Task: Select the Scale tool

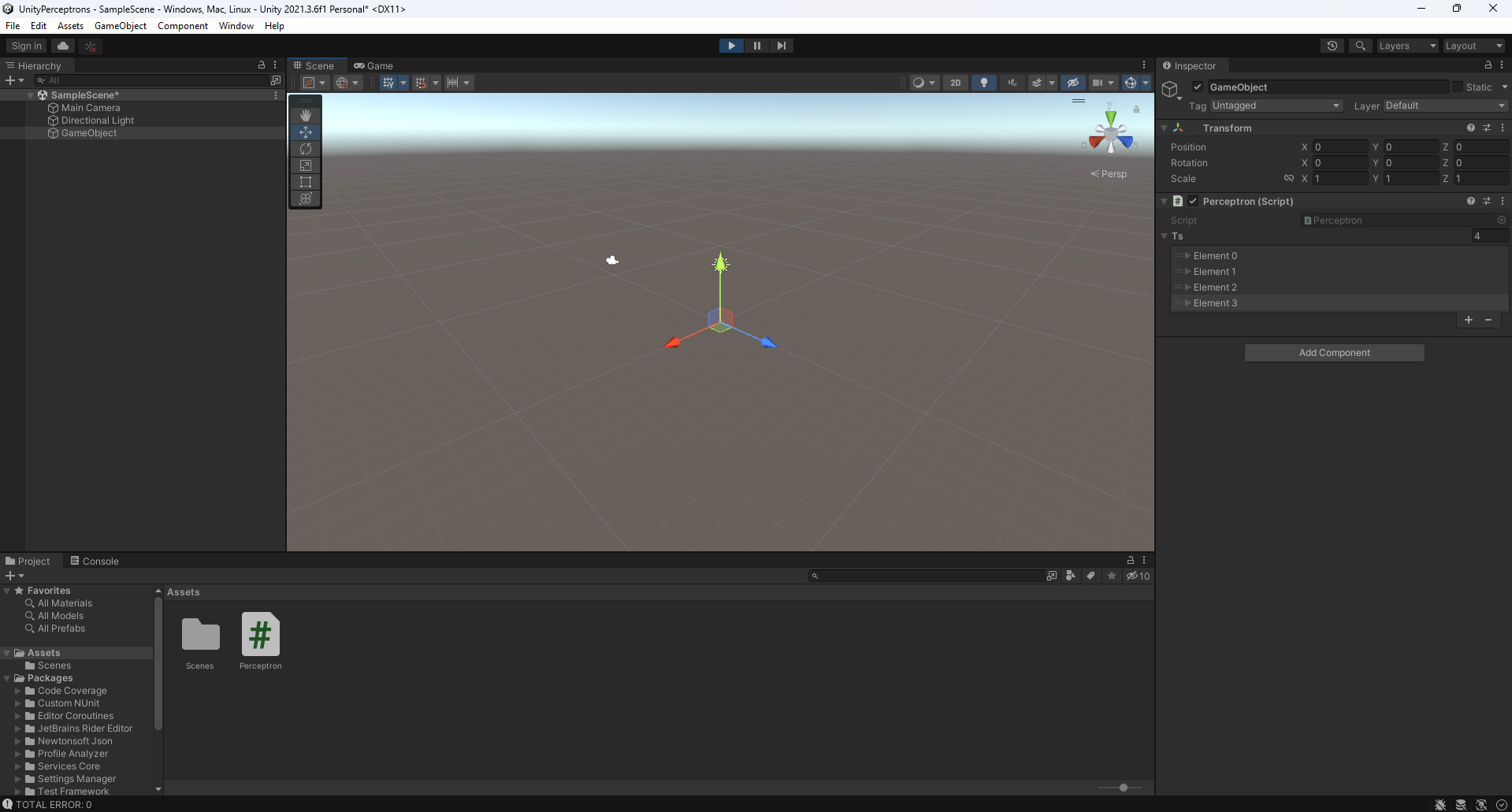Action: pyautogui.click(x=305, y=165)
